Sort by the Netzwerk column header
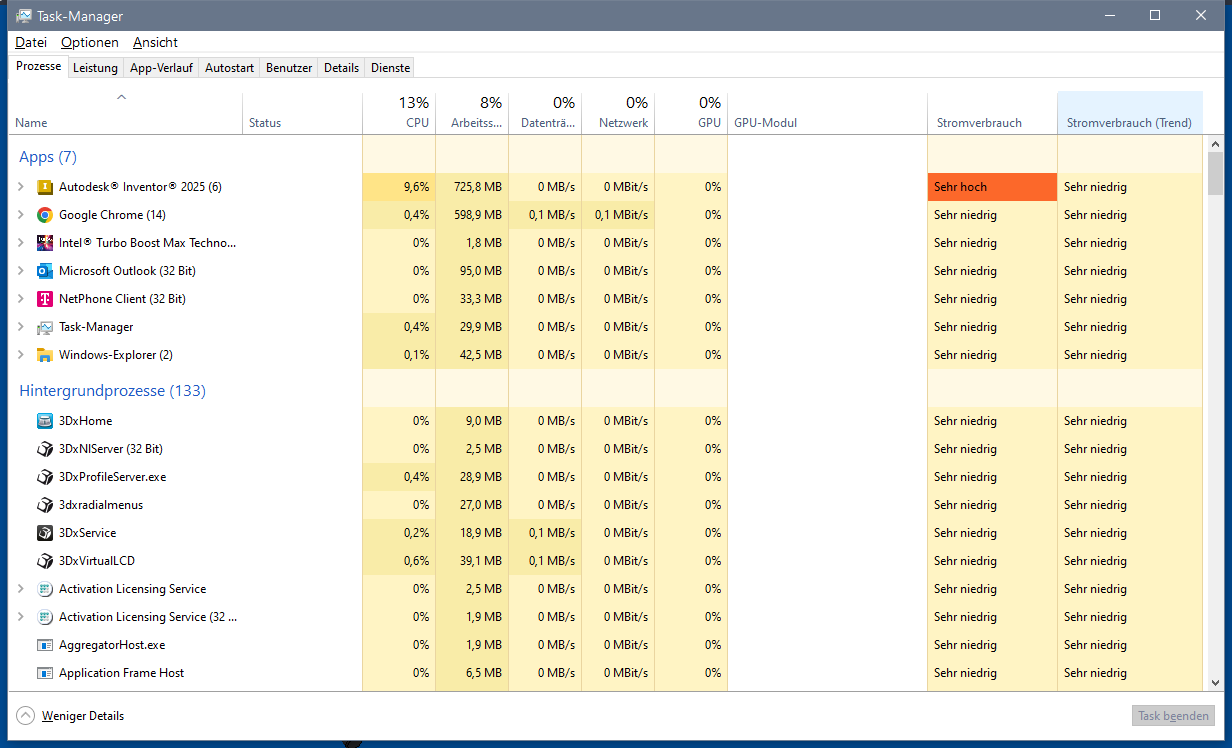The image size is (1232, 748). click(x=618, y=113)
